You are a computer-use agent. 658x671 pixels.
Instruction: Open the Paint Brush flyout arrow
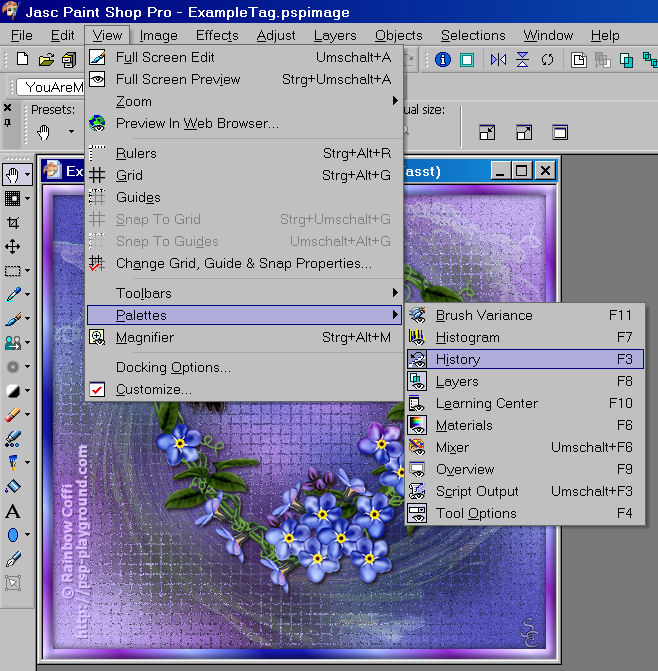(x=27, y=318)
